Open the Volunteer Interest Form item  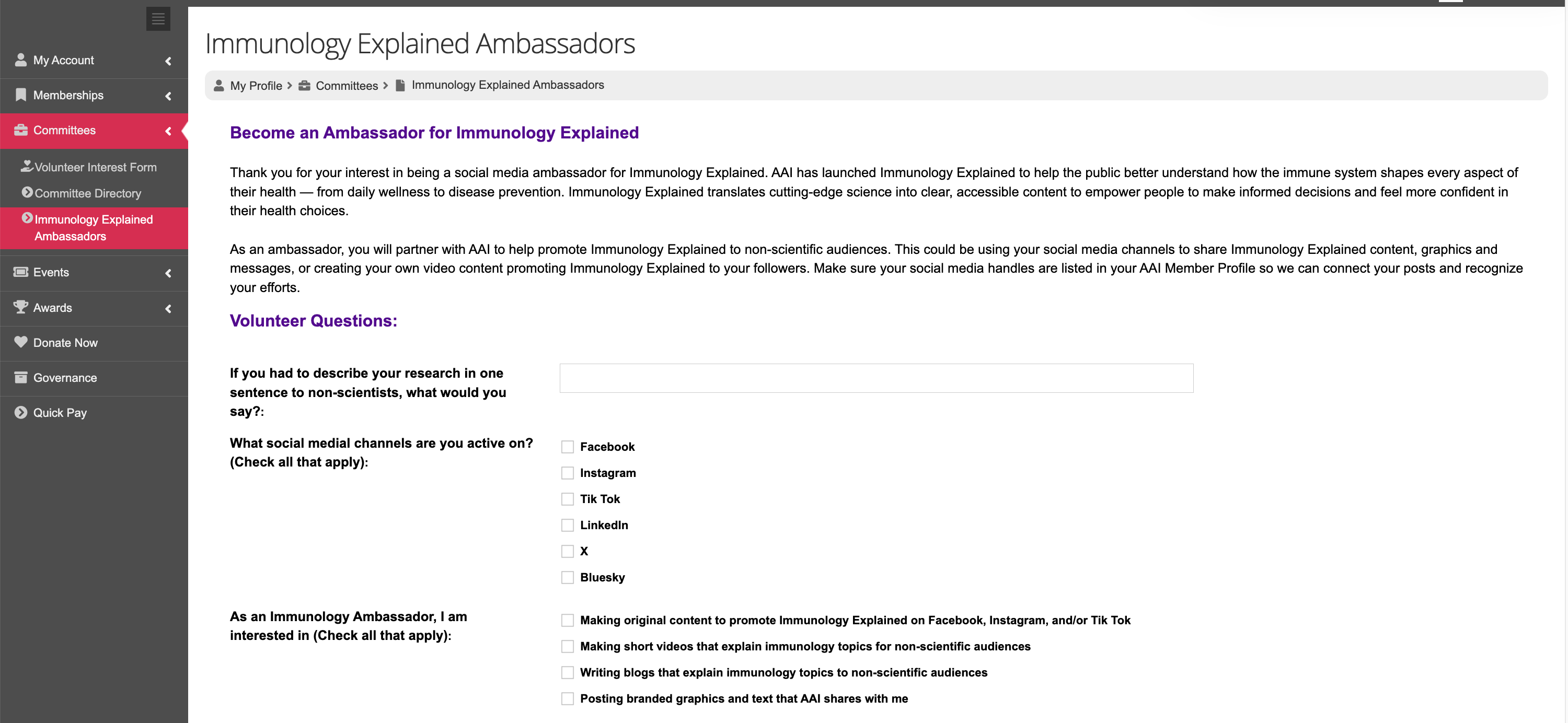click(95, 167)
